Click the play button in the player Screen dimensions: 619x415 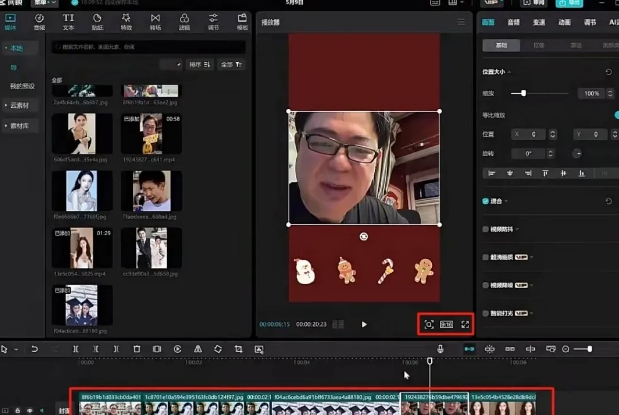pyautogui.click(x=364, y=325)
